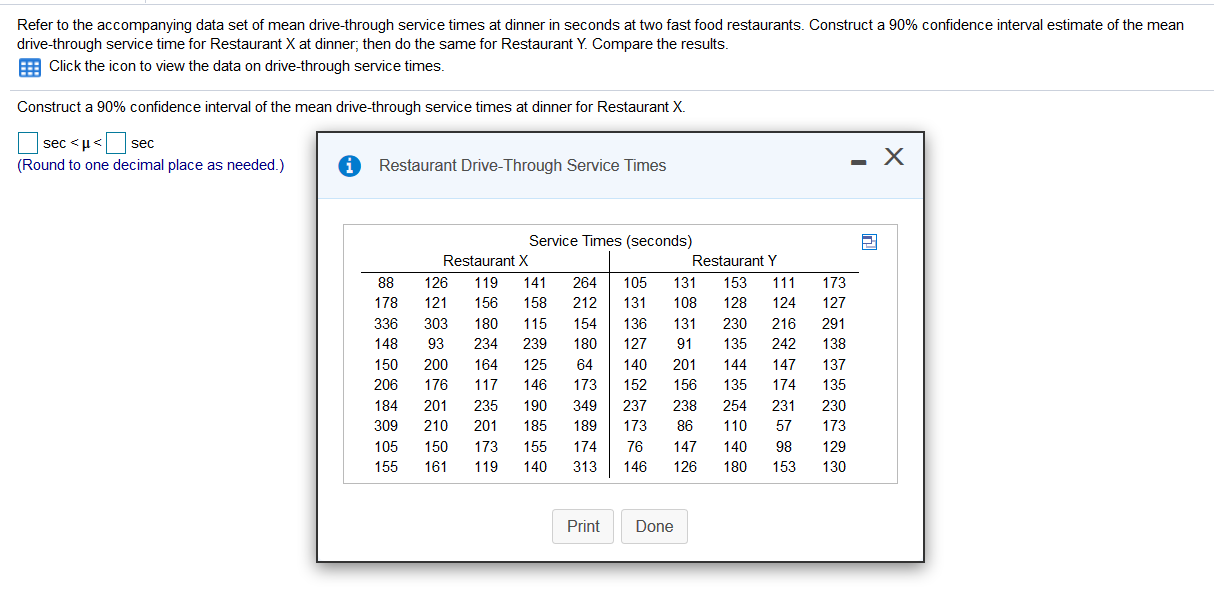Select value 98 in Restaurant Y
This screenshot has height=594, width=1214.
coord(784,447)
